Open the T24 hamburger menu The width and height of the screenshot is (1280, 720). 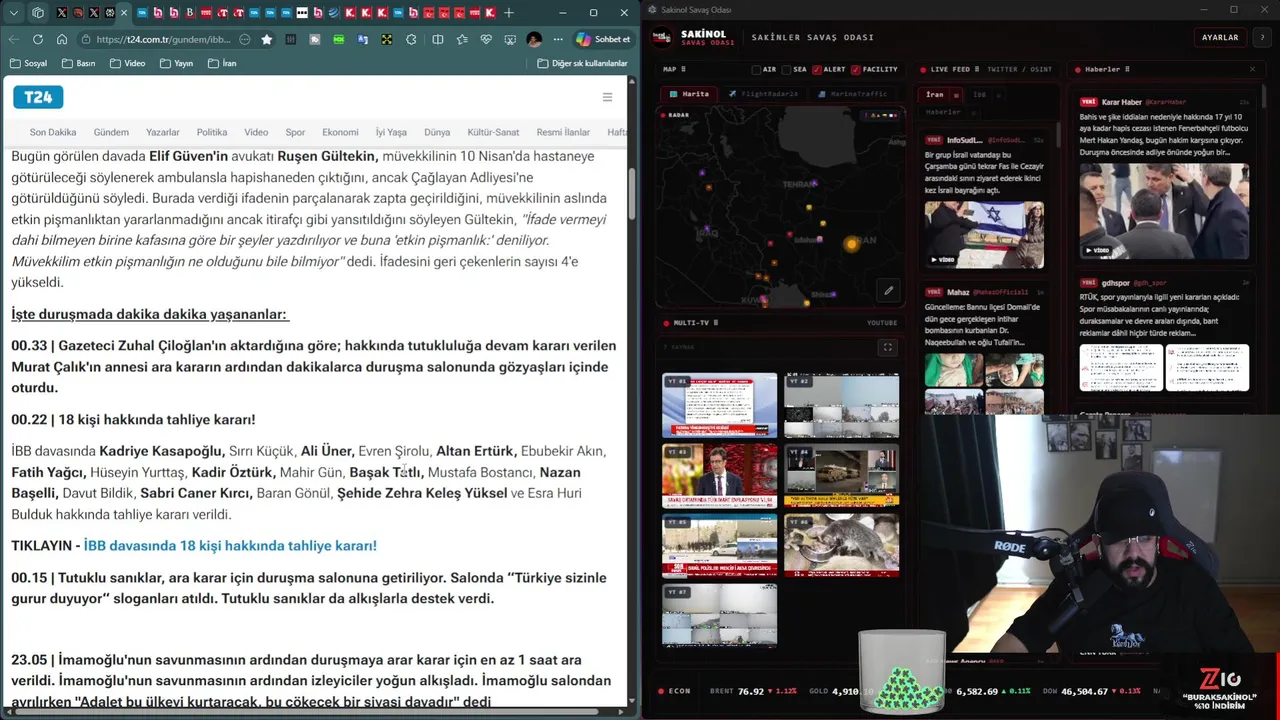(607, 97)
